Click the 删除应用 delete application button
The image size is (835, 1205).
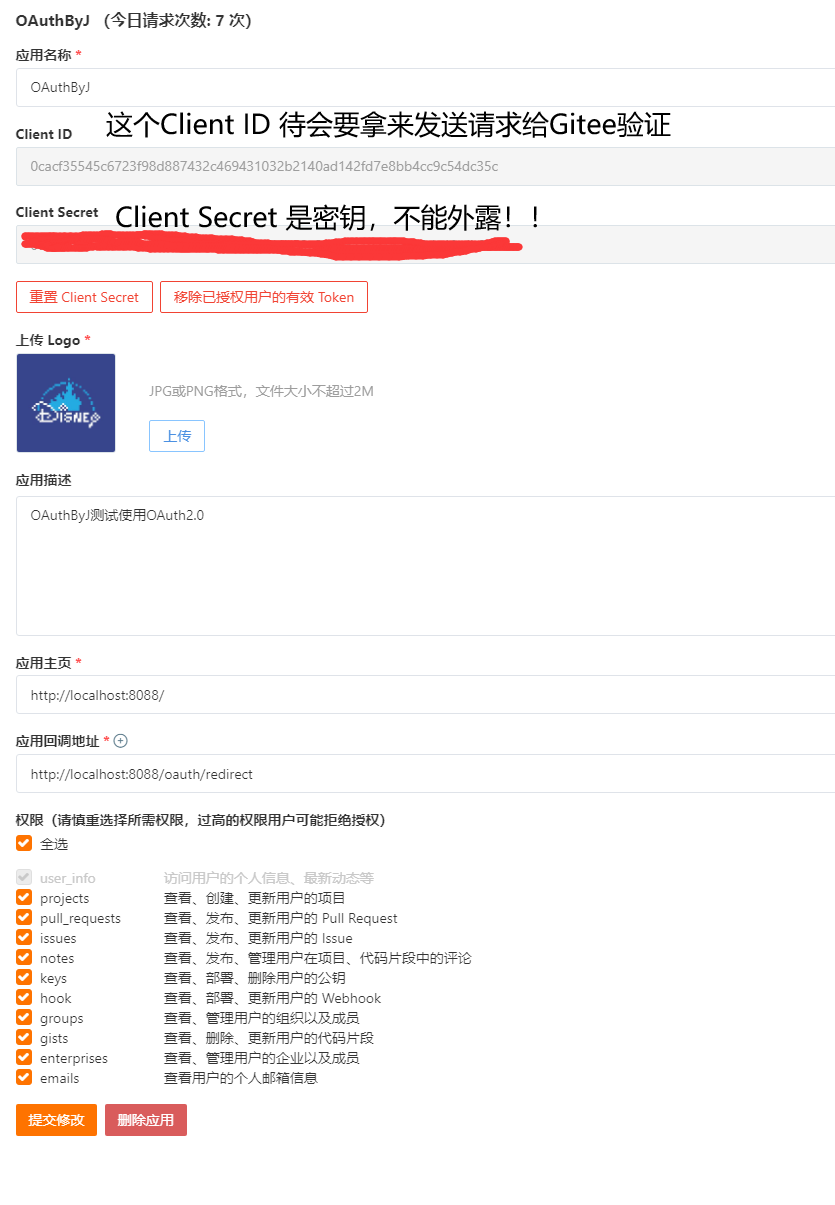point(145,1120)
